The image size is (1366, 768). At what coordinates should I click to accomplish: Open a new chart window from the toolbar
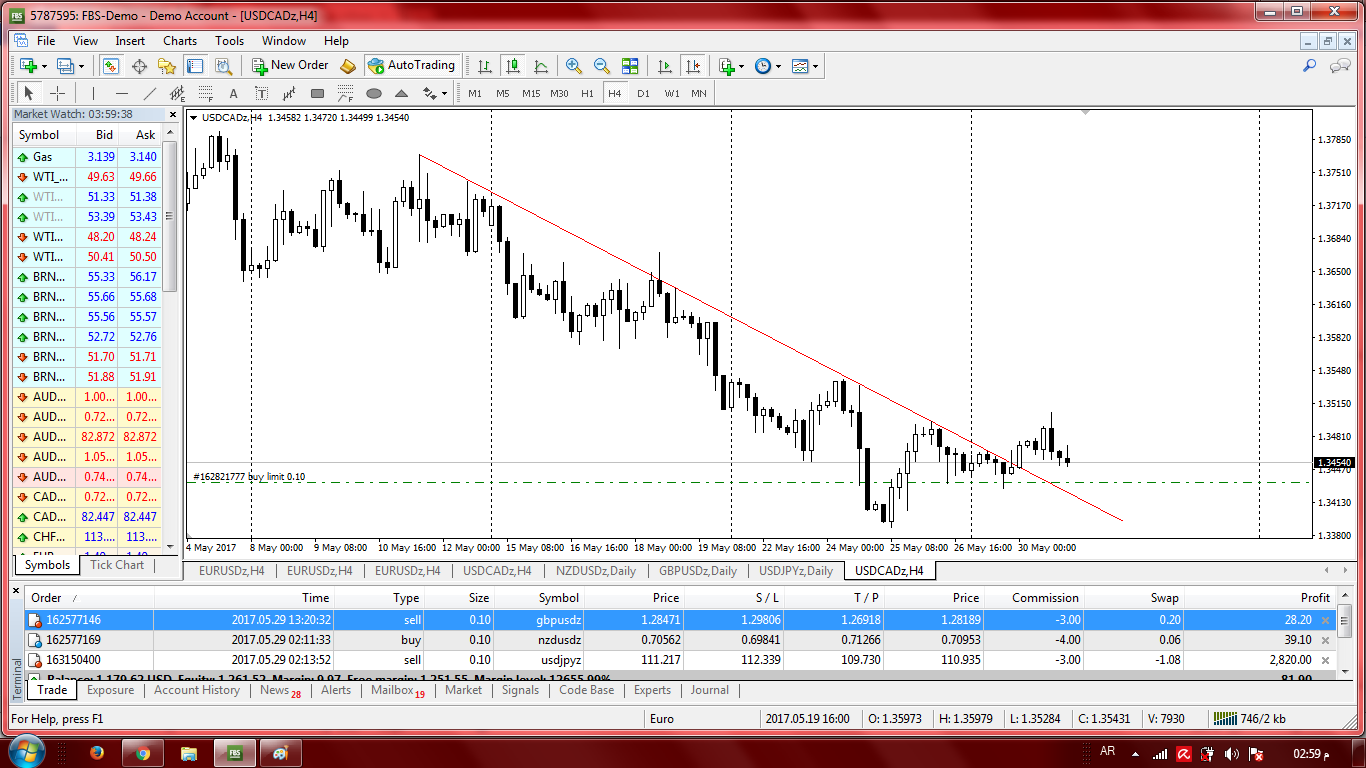(x=28, y=66)
